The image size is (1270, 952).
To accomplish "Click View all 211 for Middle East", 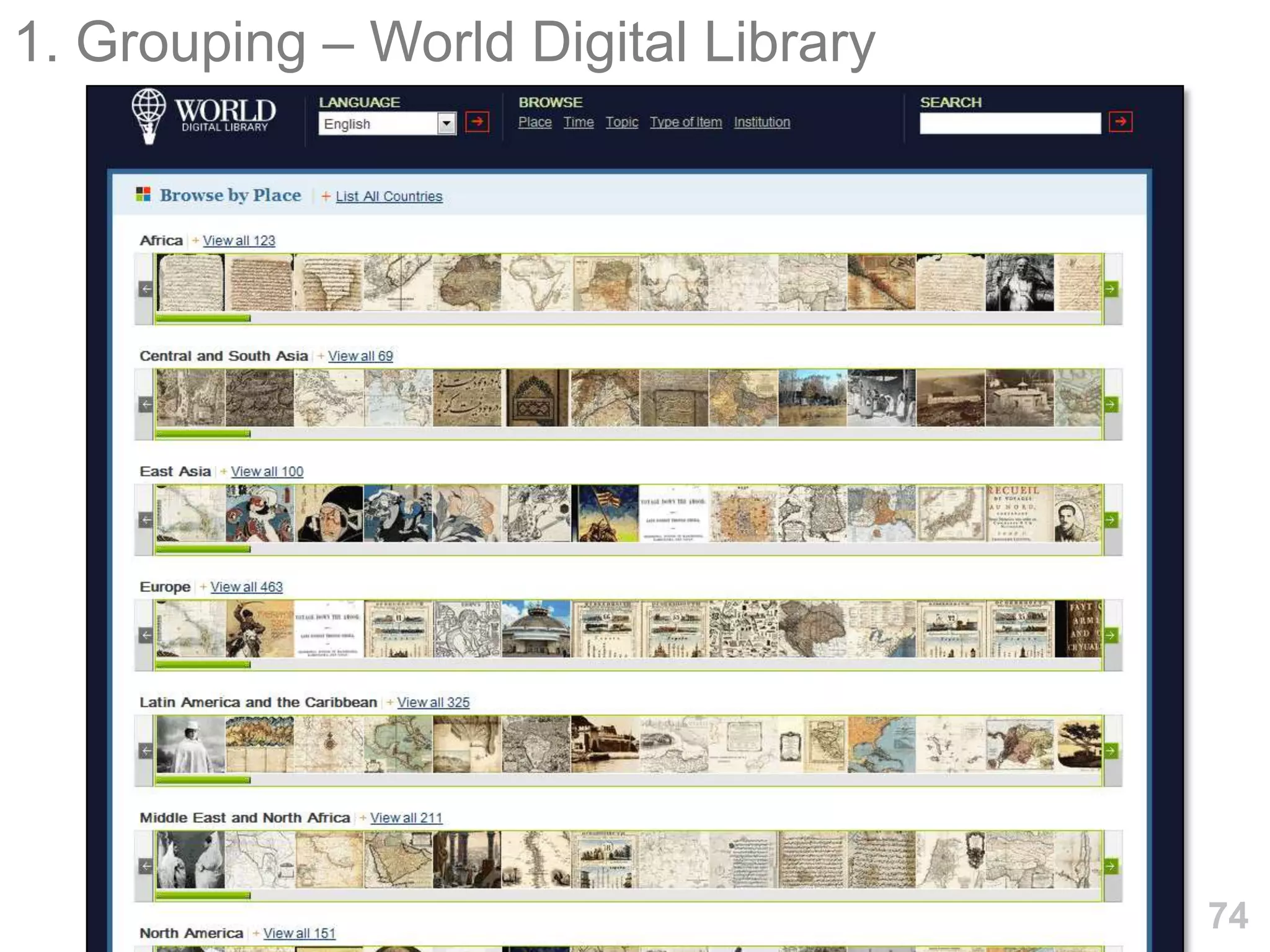I will [x=406, y=818].
